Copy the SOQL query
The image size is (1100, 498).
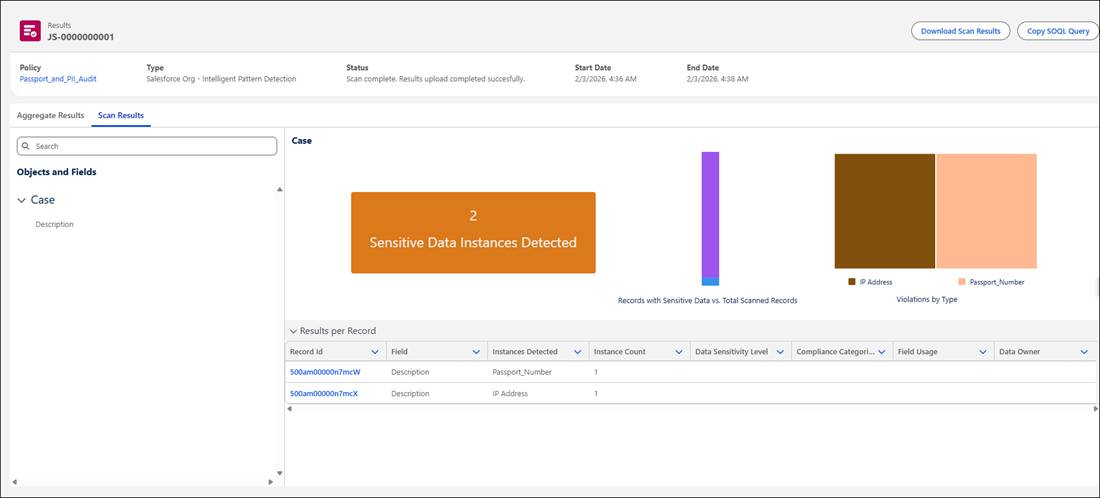point(1059,31)
